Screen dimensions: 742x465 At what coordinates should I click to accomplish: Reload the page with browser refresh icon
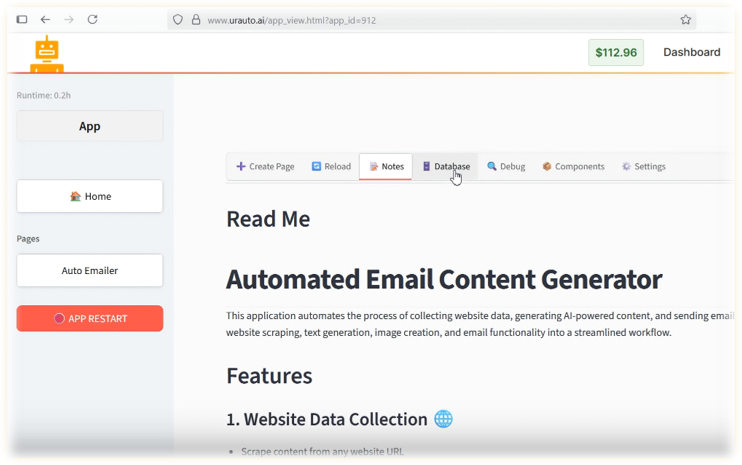[x=92, y=19]
